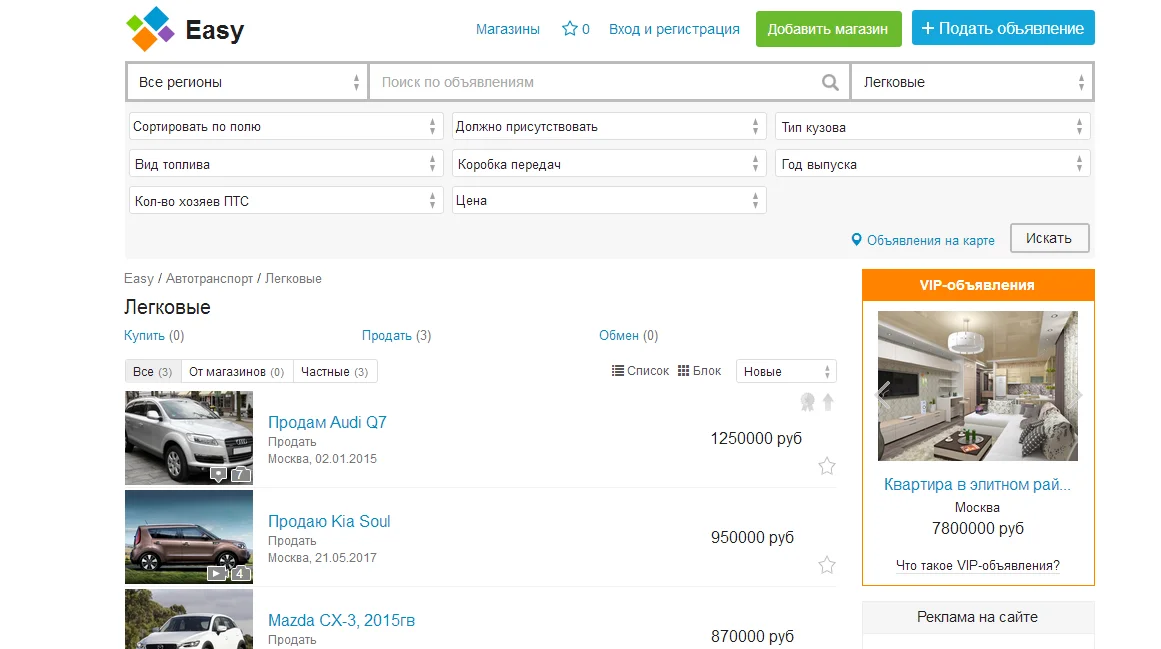The image size is (1161, 649).
Task: Click the Easy logo
Action: [185, 29]
